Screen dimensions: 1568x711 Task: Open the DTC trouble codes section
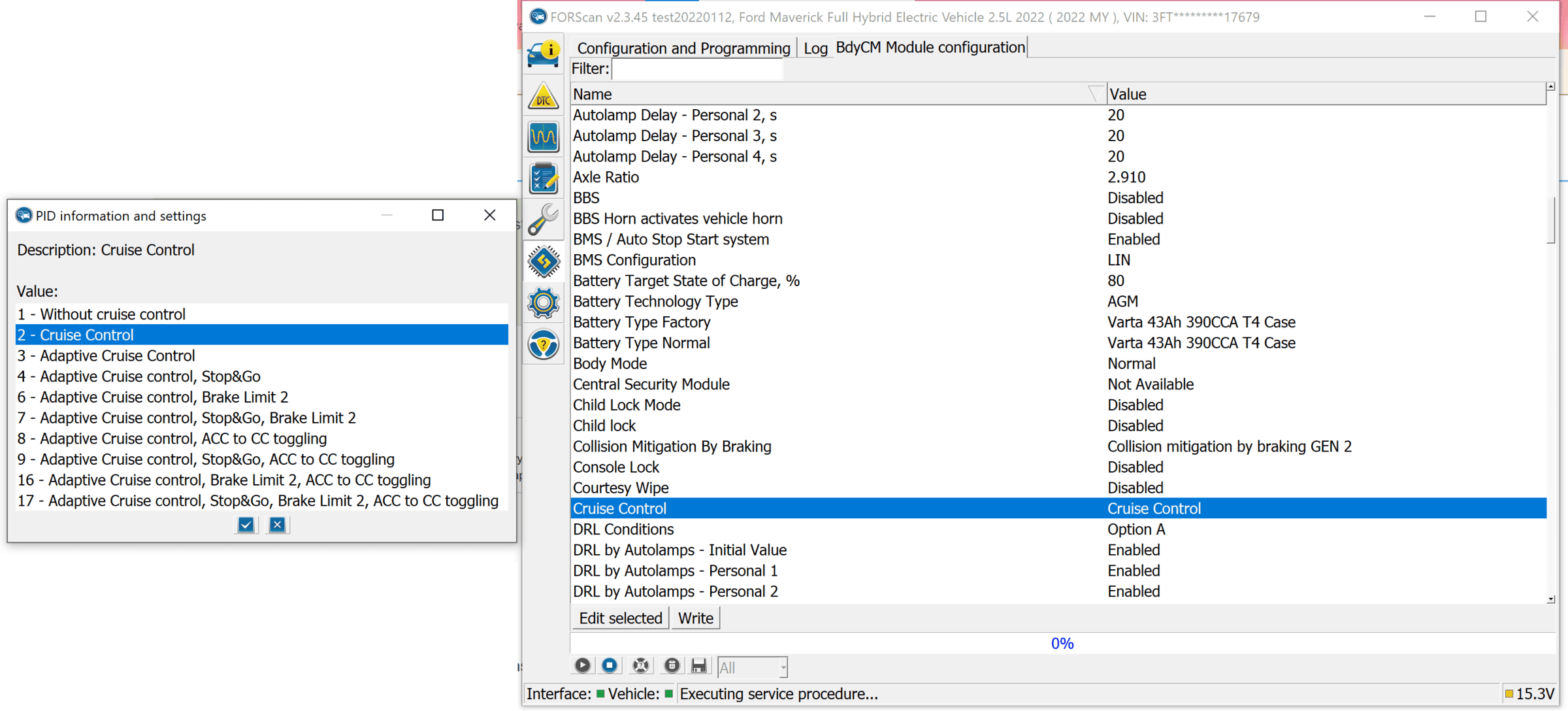coord(543,96)
